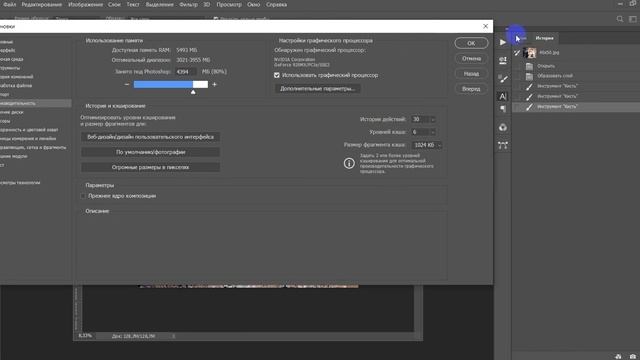Select Прозрачность и цветовой охват category
This screenshot has height=360, width=640.
point(29,130)
